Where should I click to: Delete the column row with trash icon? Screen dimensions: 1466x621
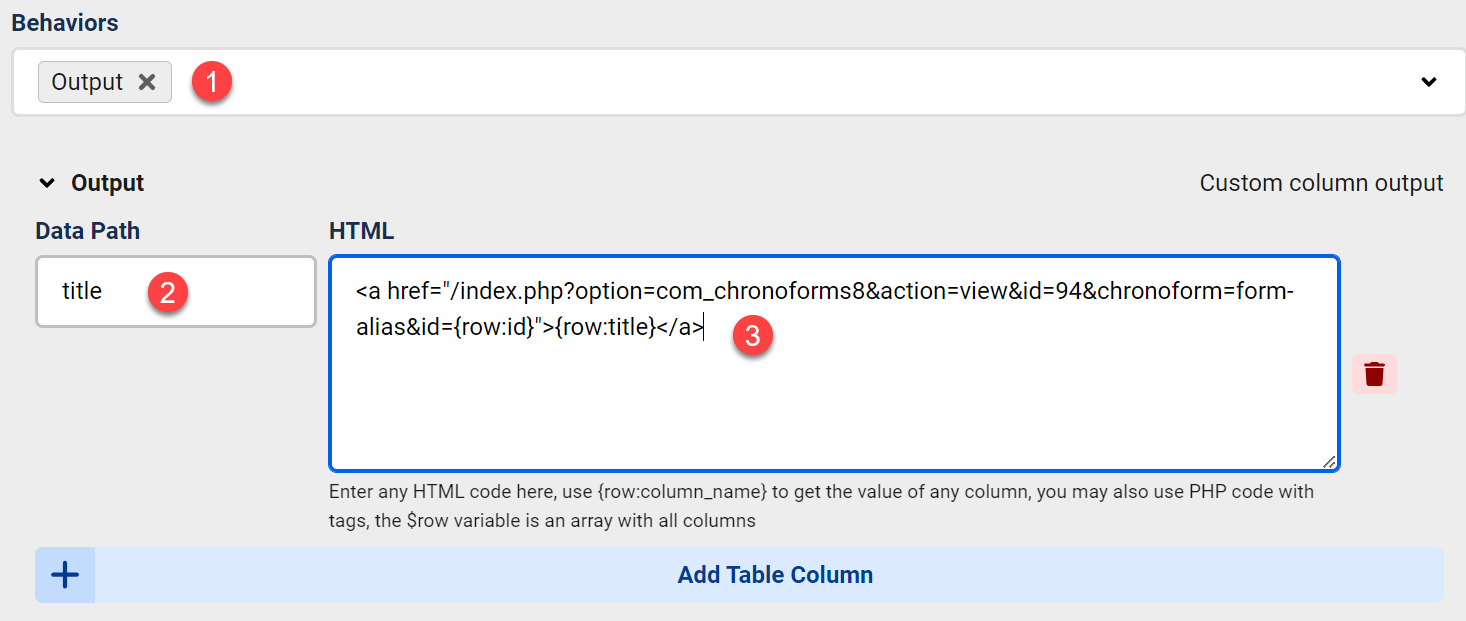[1374, 374]
